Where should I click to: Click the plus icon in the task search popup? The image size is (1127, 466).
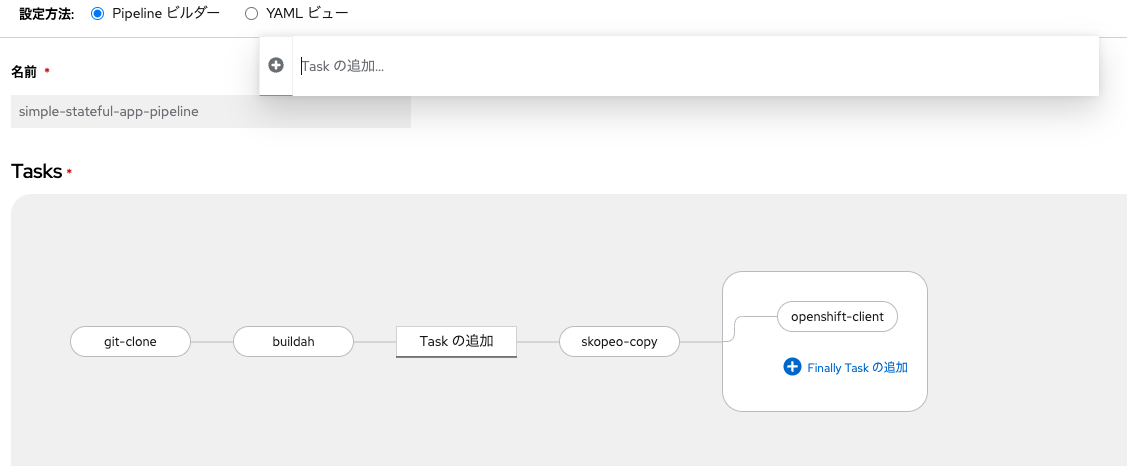coord(276,65)
